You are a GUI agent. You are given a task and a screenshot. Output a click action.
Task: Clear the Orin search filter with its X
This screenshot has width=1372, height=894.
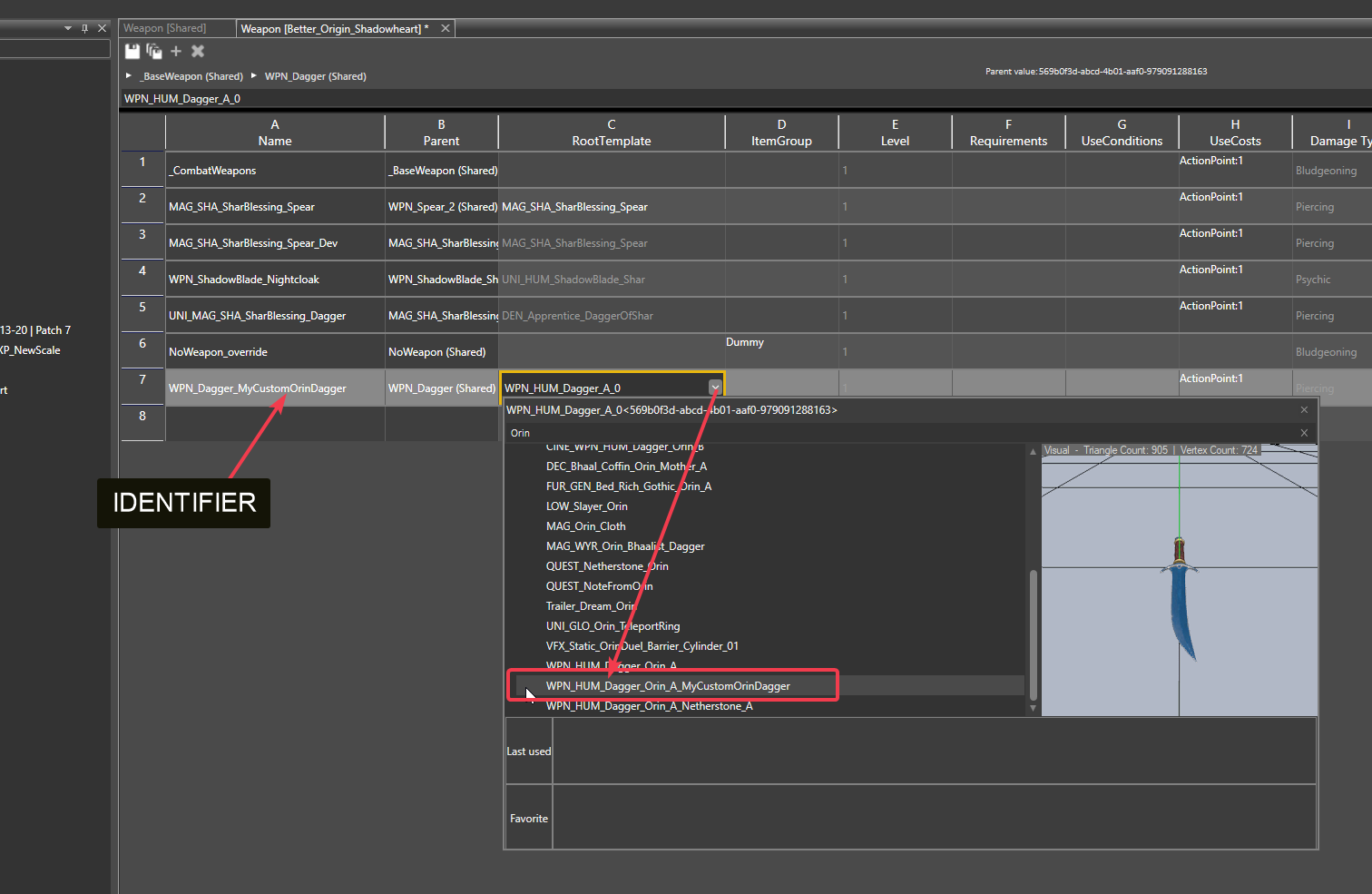(x=1304, y=433)
